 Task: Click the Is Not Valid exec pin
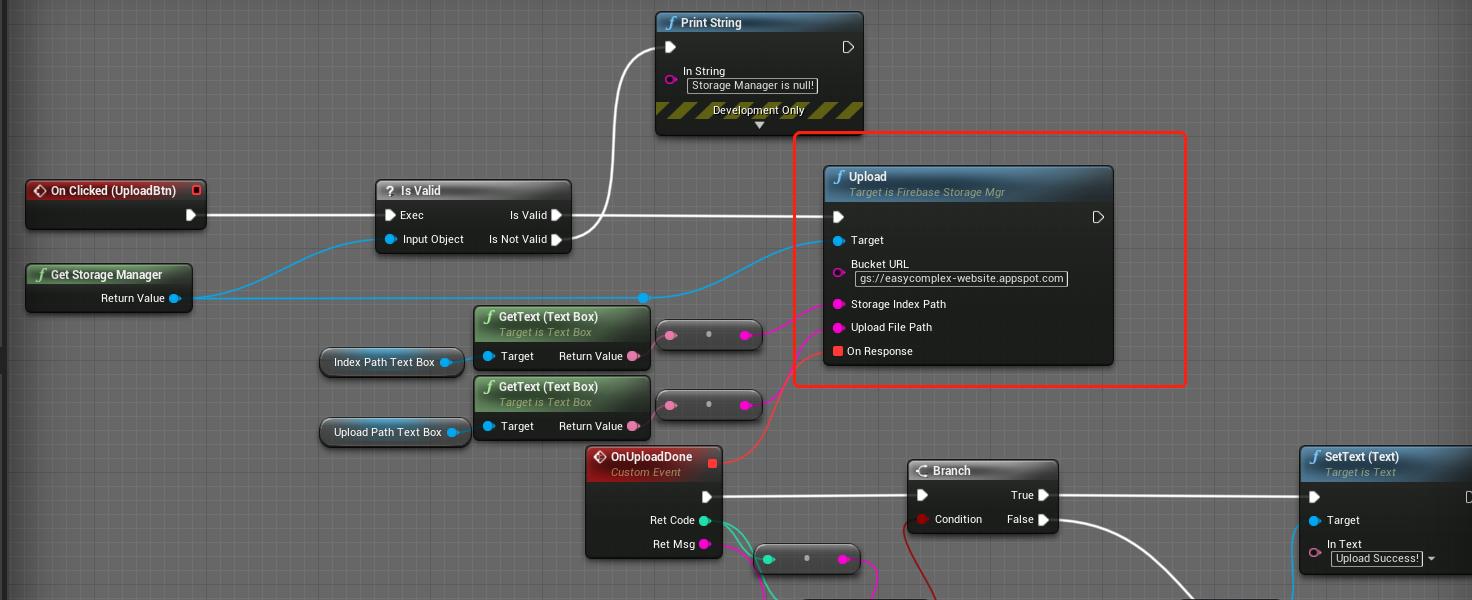coord(557,239)
